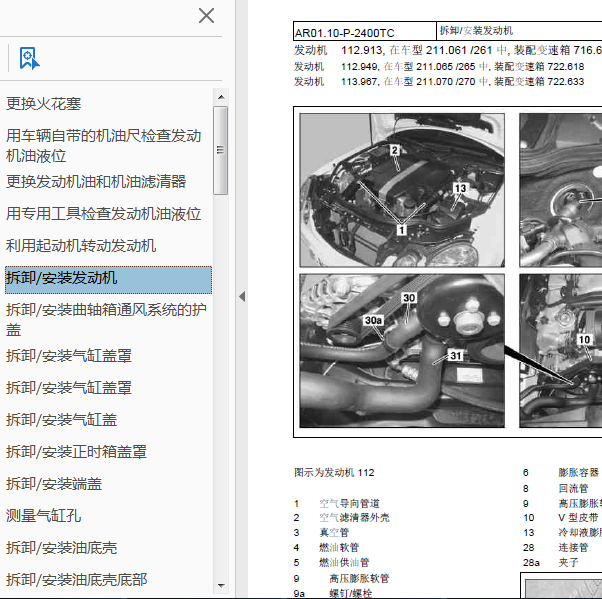Click the bookmark list scrollbar thumb

point(221,151)
